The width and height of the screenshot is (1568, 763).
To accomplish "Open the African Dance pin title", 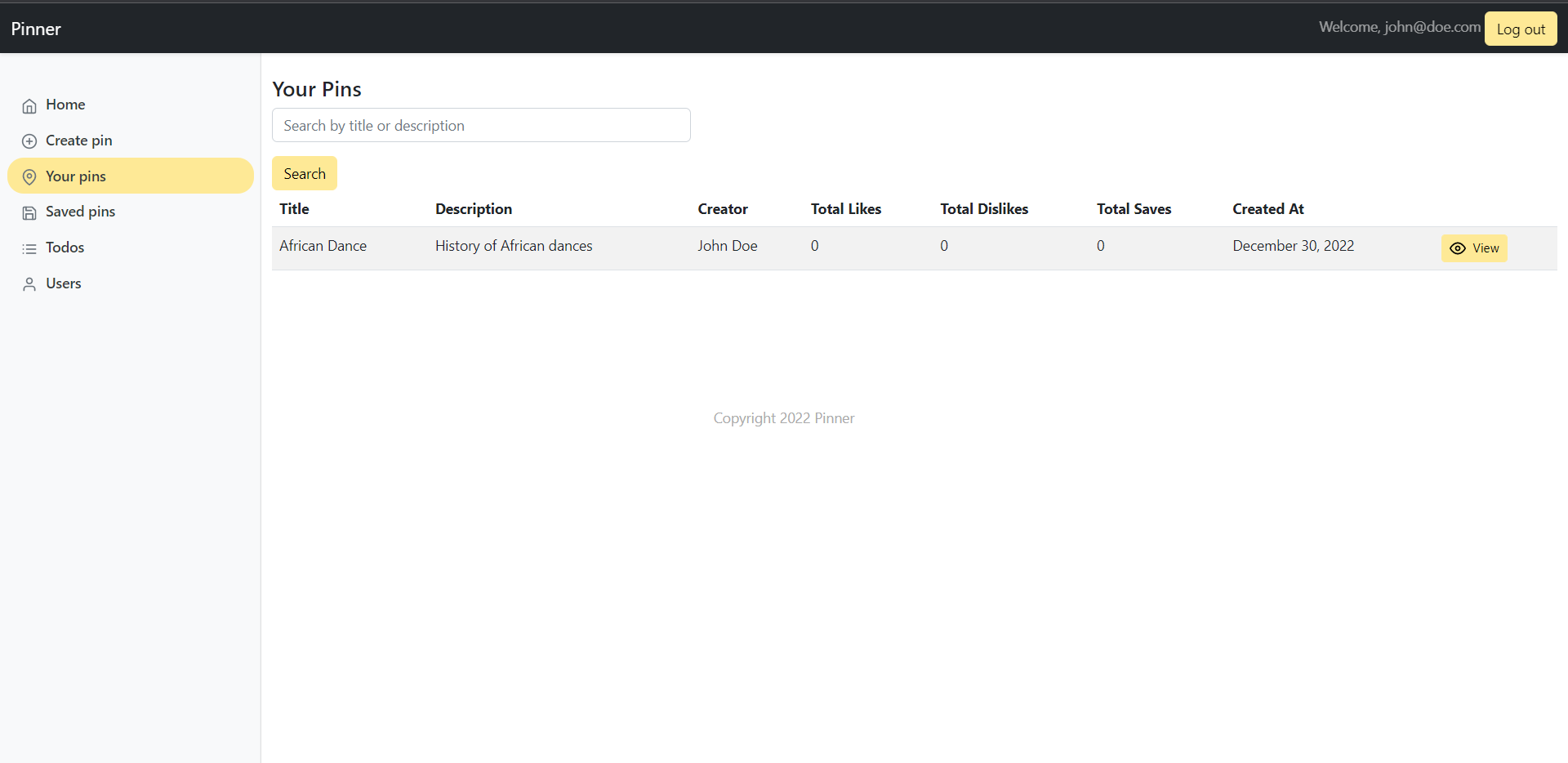I will [323, 245].
